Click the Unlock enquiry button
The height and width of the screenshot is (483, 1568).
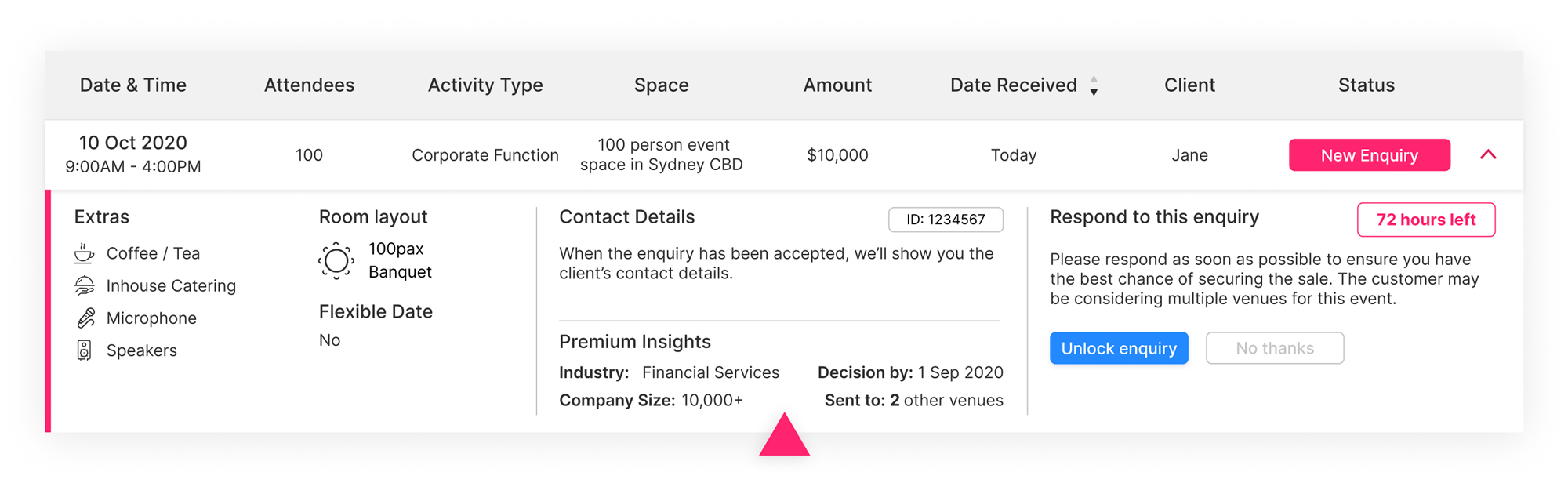(1119, 348)
